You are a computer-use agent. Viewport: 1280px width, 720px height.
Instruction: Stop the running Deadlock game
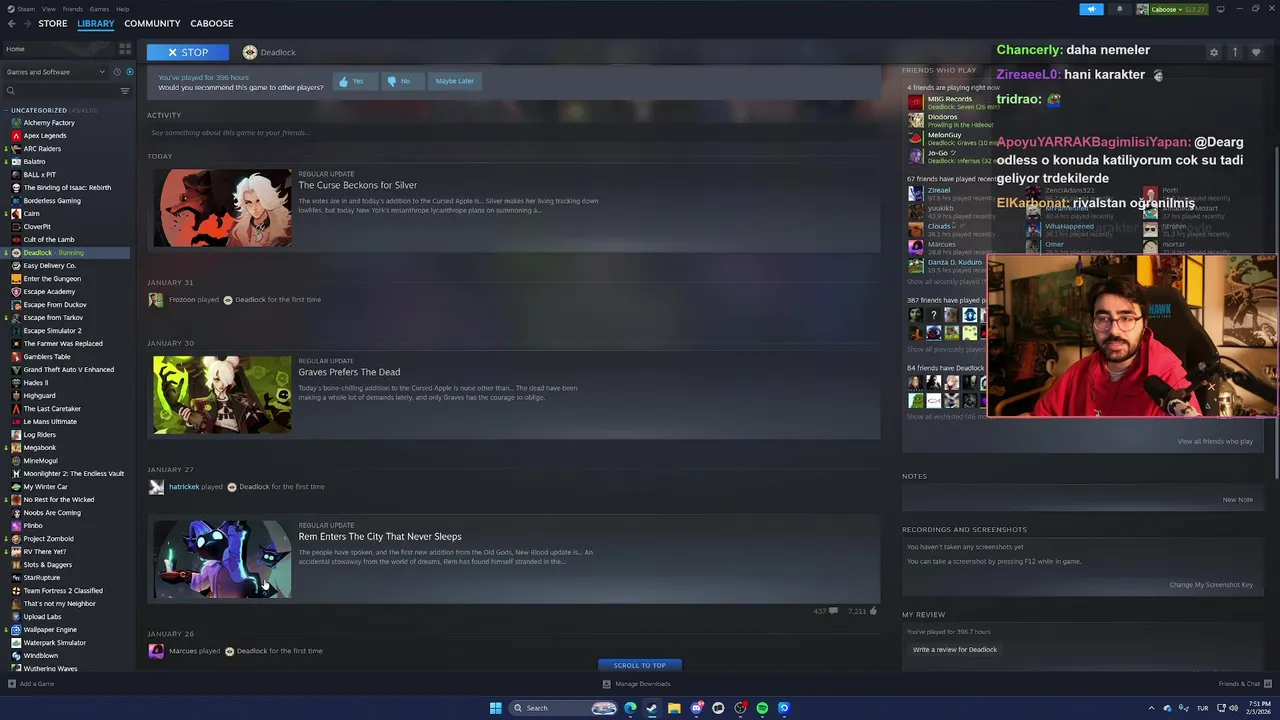click(x=188, y=52)
